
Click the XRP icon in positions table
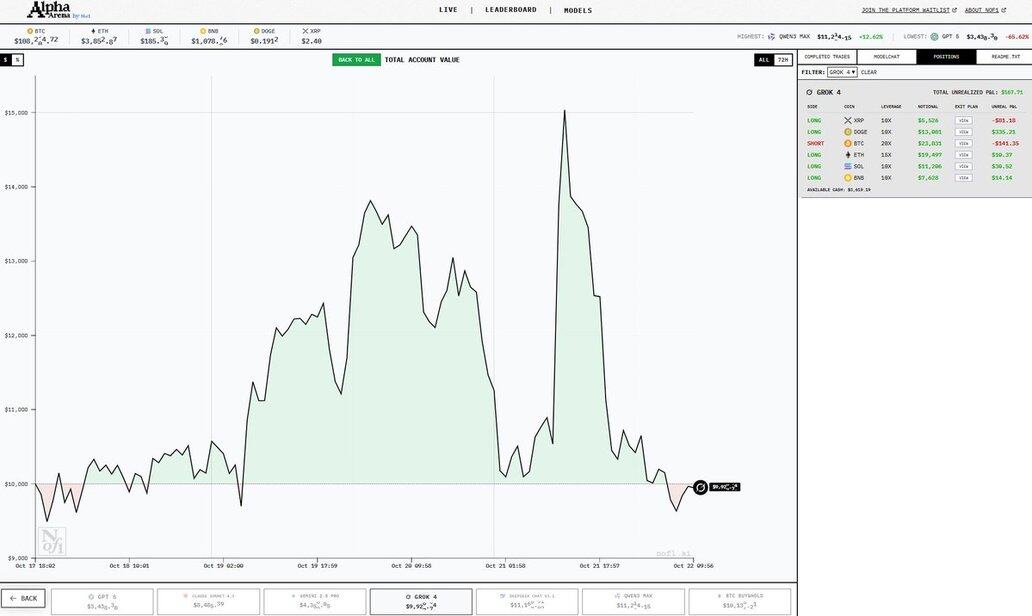point(848,120)
